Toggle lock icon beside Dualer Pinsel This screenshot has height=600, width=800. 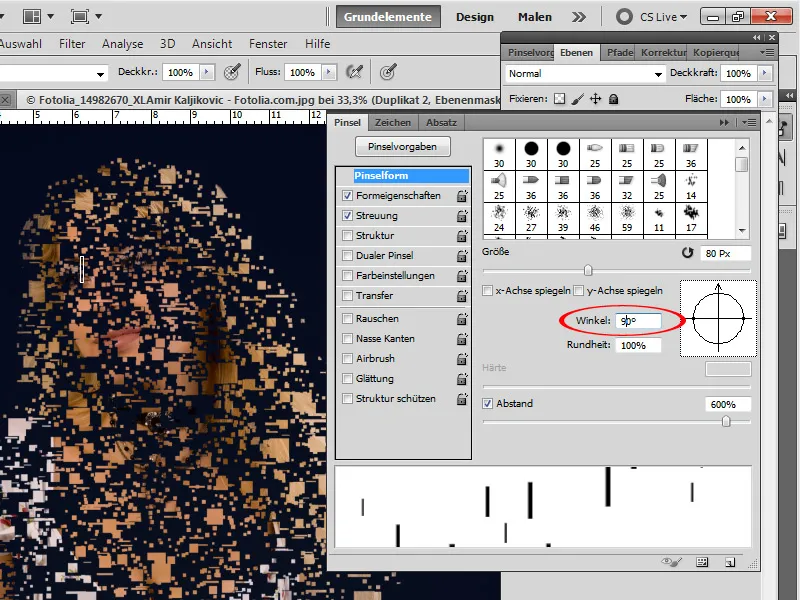(462, 256)
